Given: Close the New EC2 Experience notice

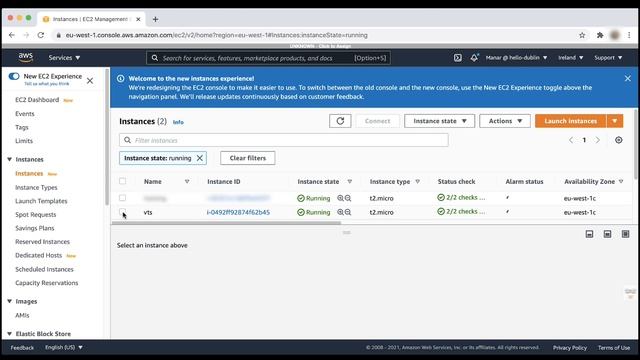Looking at the screenshot, I should point(90,81).
